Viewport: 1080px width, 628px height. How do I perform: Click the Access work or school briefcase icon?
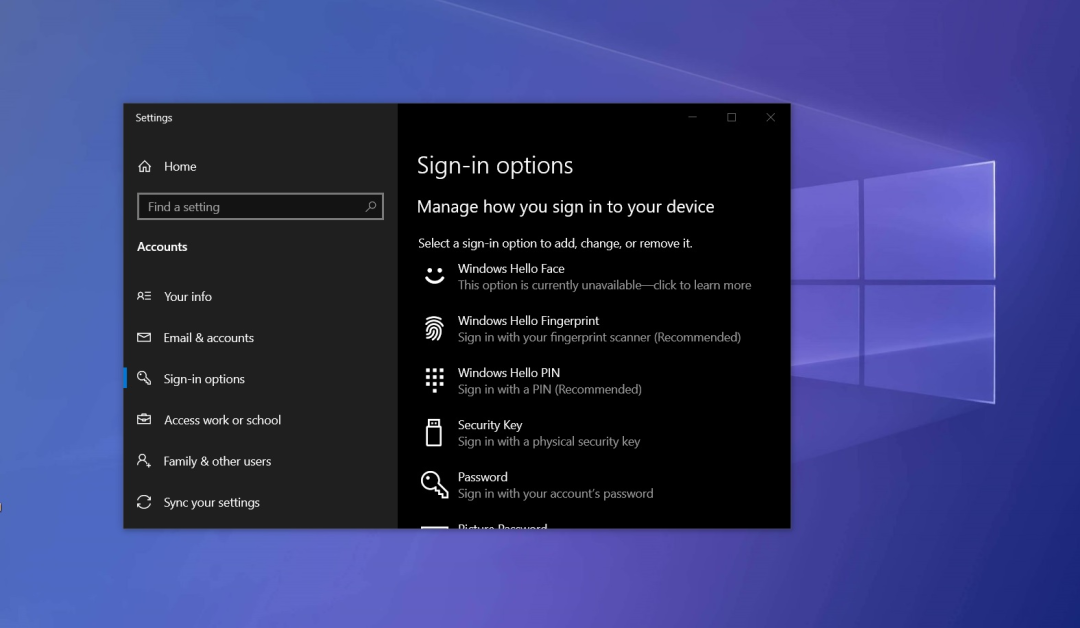145,420
